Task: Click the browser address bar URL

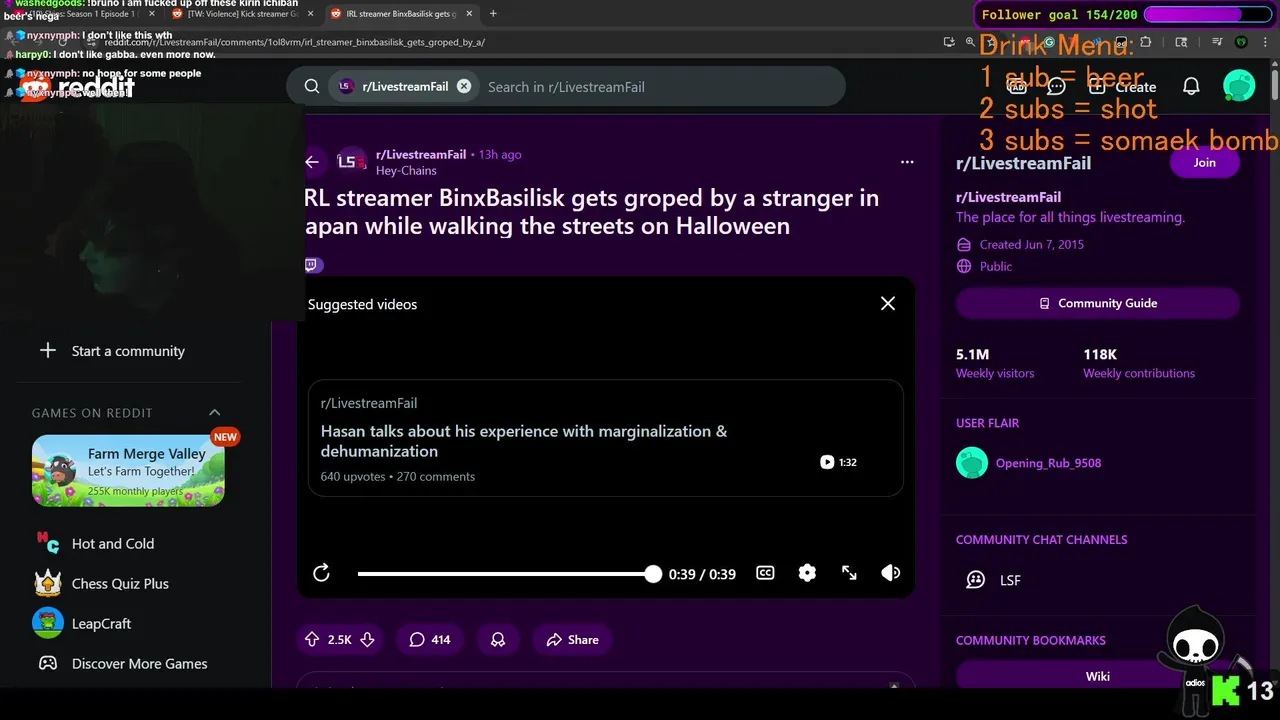Action: tap(295, 43)
